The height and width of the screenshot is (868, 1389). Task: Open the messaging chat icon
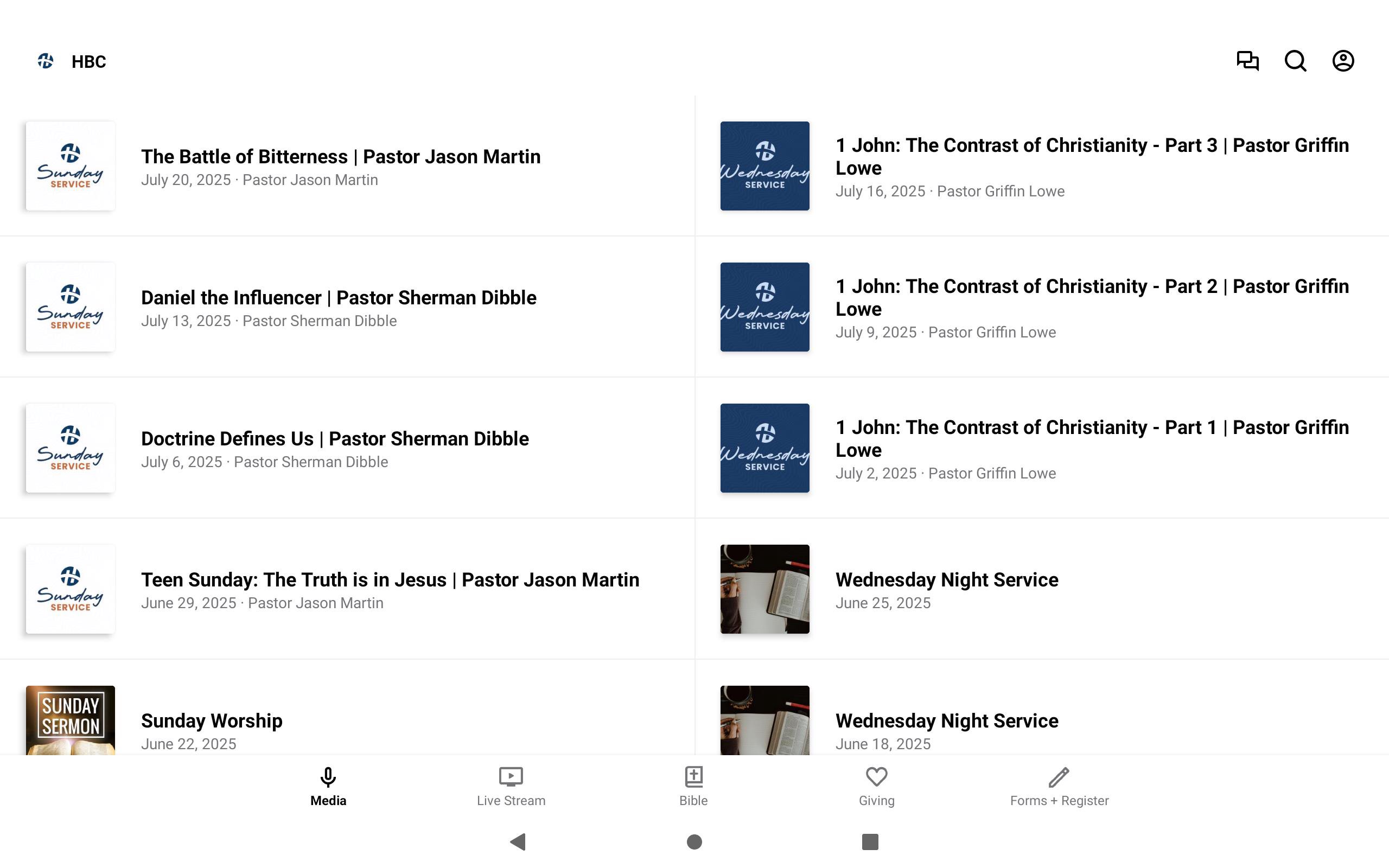(x=1247, y=61)
